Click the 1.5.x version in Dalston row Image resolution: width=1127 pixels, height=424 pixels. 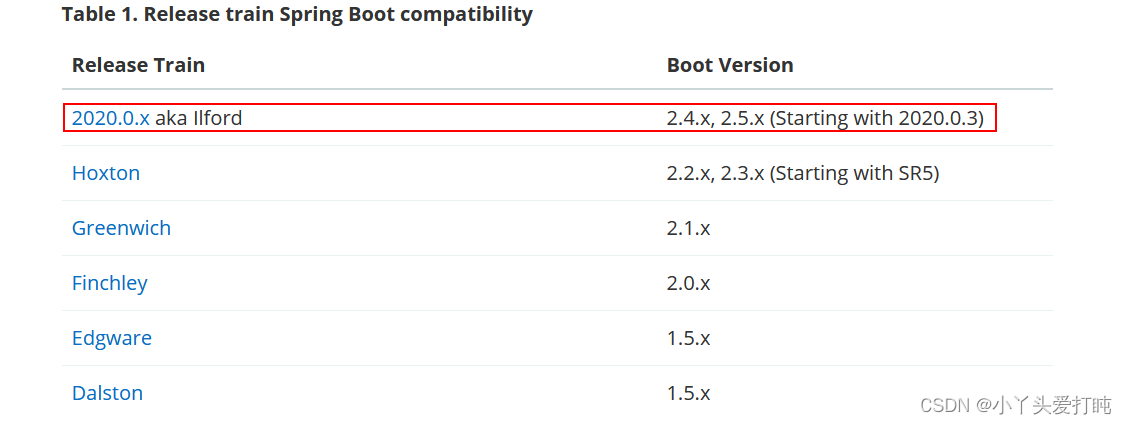pyautogui.click(x=688, y=393)
